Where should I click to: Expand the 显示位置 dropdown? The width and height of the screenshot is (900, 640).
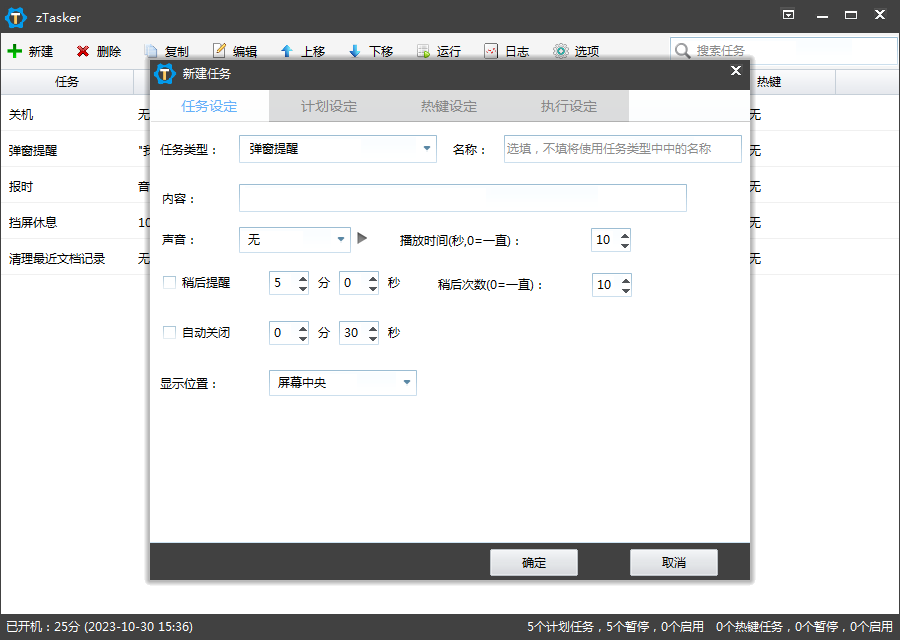click(x=407, y=383)
